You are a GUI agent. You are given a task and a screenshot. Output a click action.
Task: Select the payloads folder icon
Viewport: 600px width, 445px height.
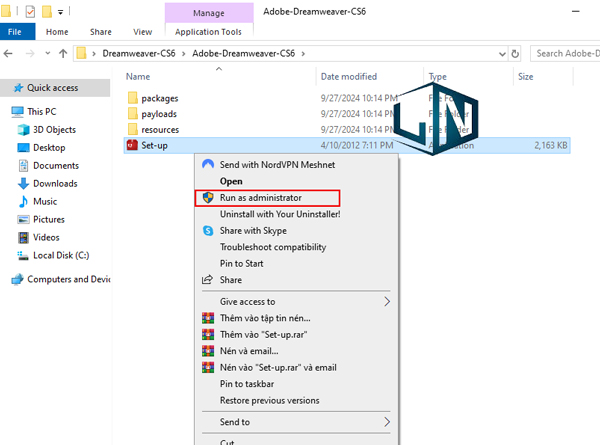click(133, 114)
